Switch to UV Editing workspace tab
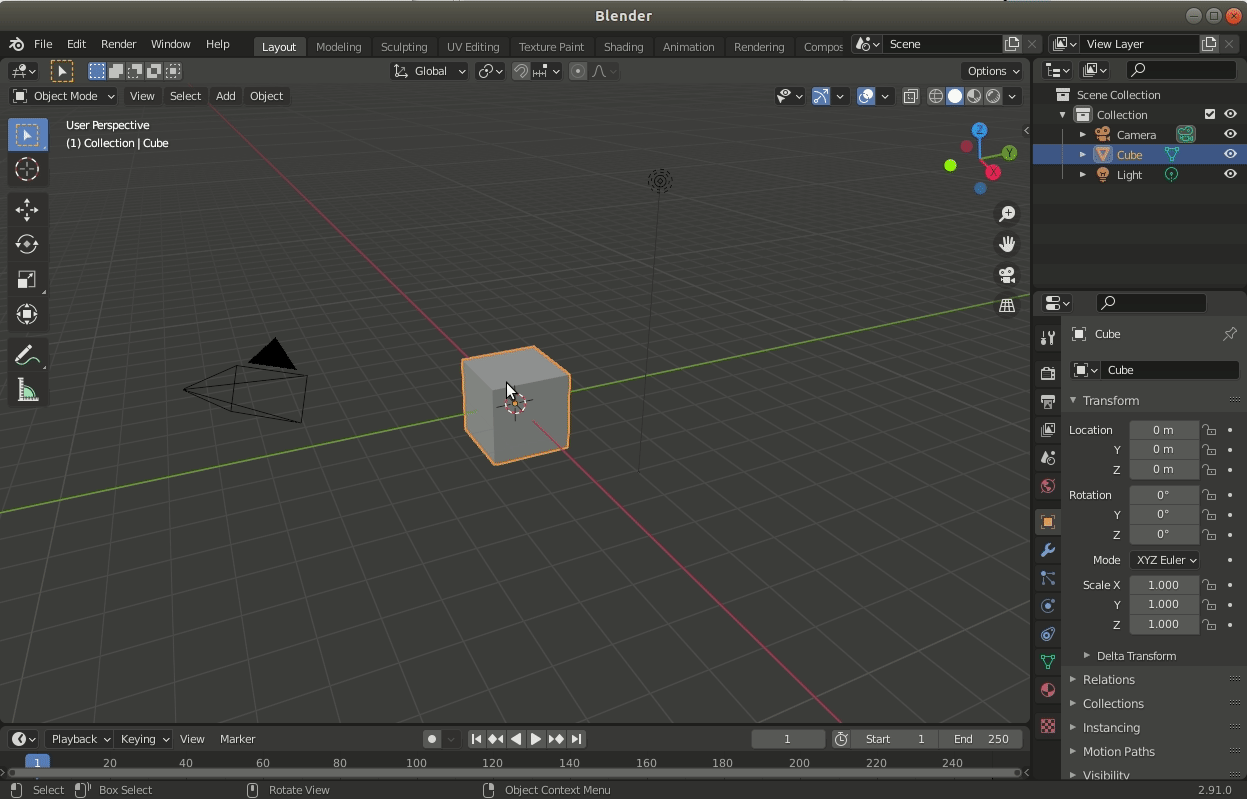 click(x=473, y=46)
